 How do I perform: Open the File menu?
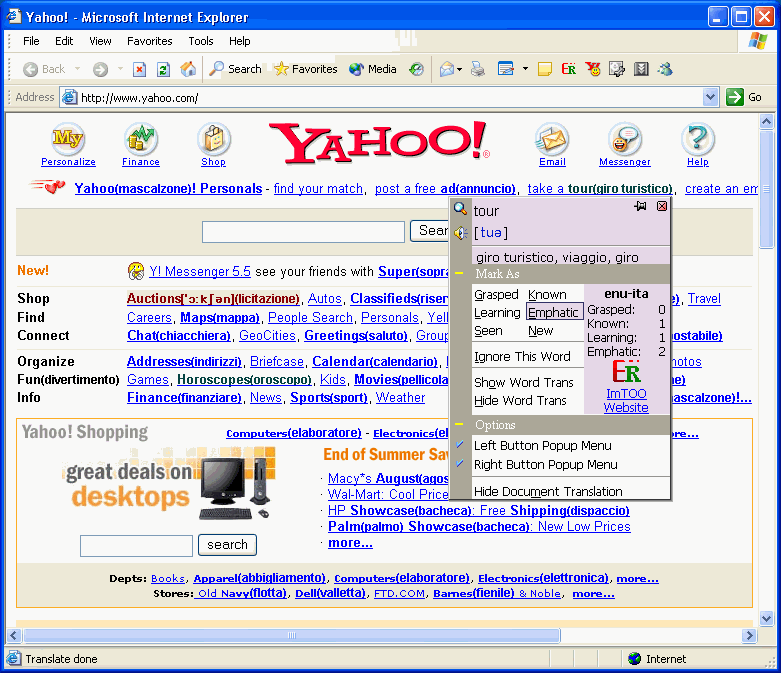coord(31,41)
